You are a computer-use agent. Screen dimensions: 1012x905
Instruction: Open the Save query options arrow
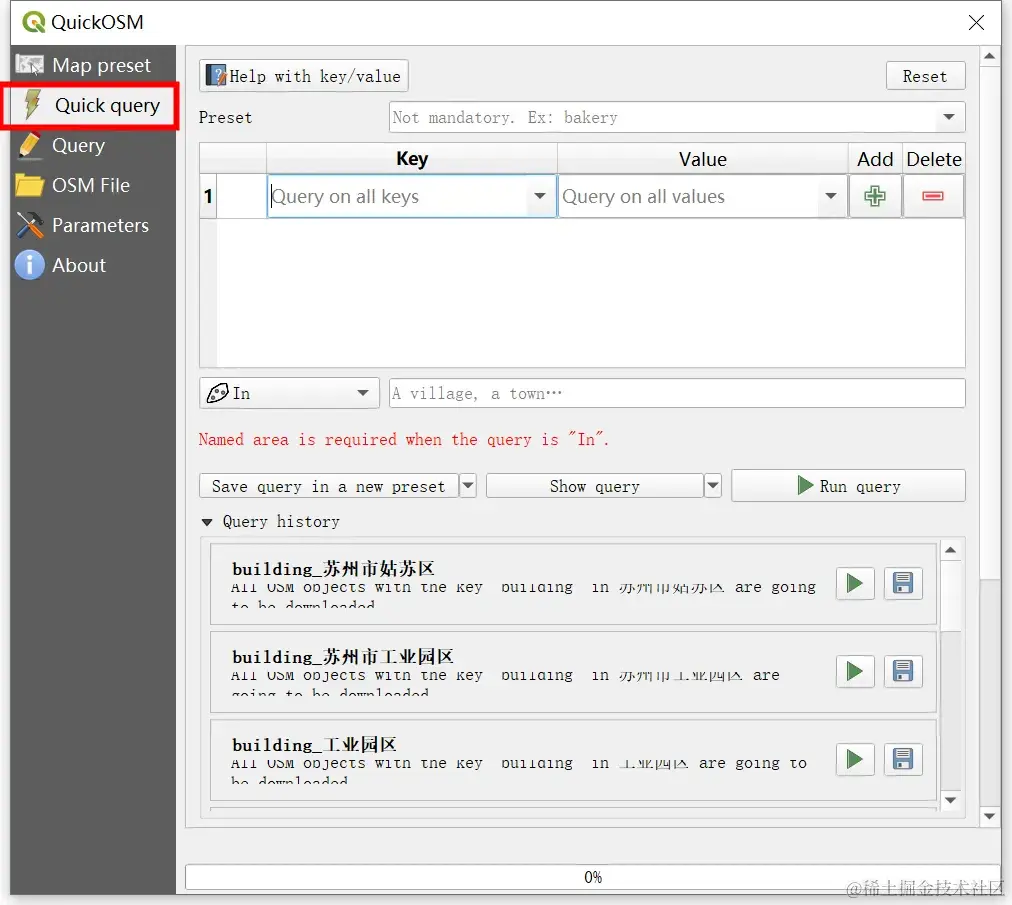point(468,486)
